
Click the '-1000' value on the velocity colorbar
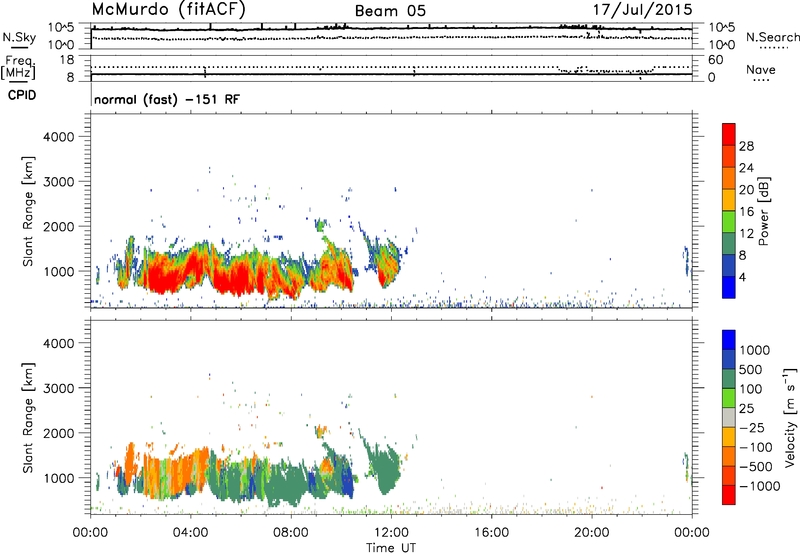(759, 486)
